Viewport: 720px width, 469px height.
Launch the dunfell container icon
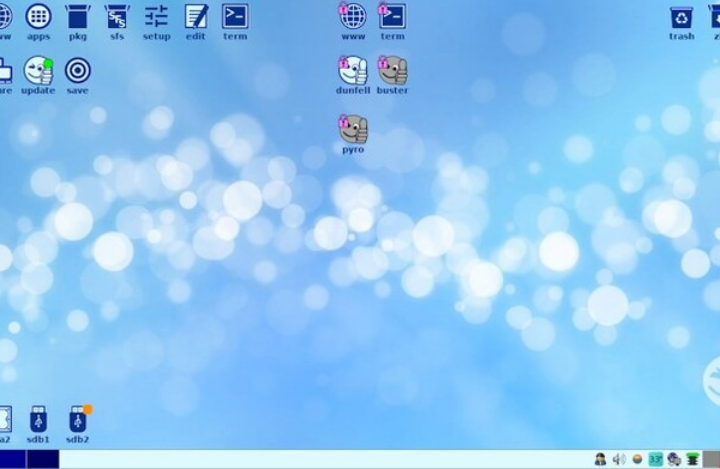pyautogui.click(x=352, y=71)
